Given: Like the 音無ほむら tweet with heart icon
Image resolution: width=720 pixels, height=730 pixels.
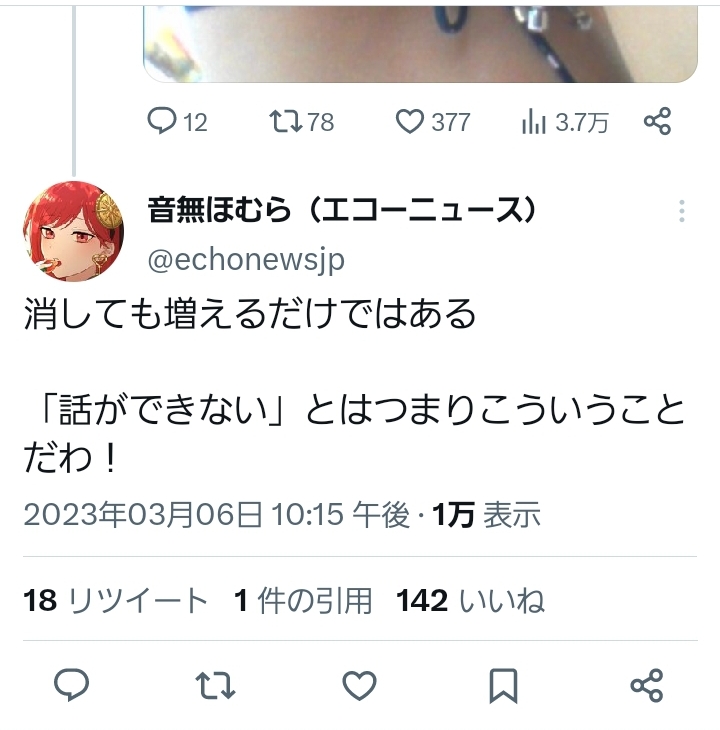Looking at the screenshot, I should 359,685.
